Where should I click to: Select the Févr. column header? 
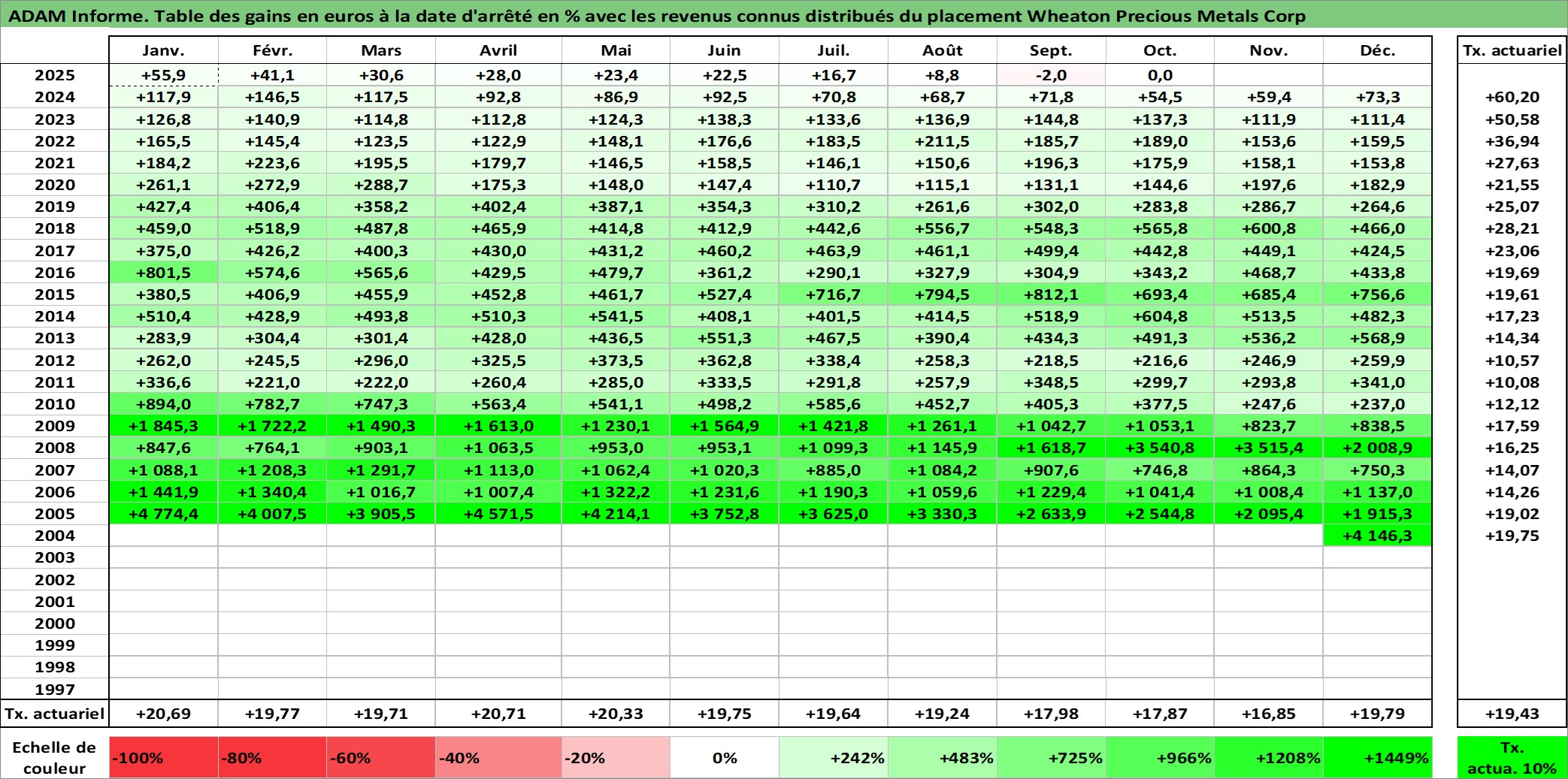pyautogui.click(x=272, y=50)
